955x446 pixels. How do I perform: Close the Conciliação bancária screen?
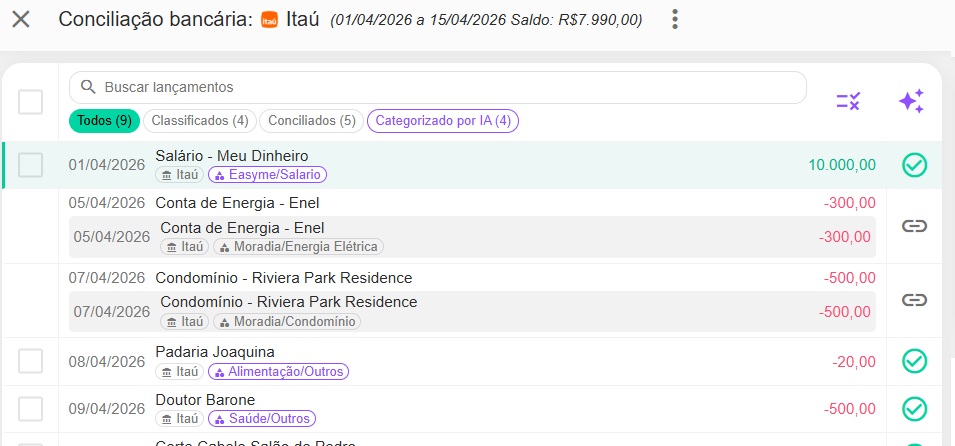pos(20,19)
